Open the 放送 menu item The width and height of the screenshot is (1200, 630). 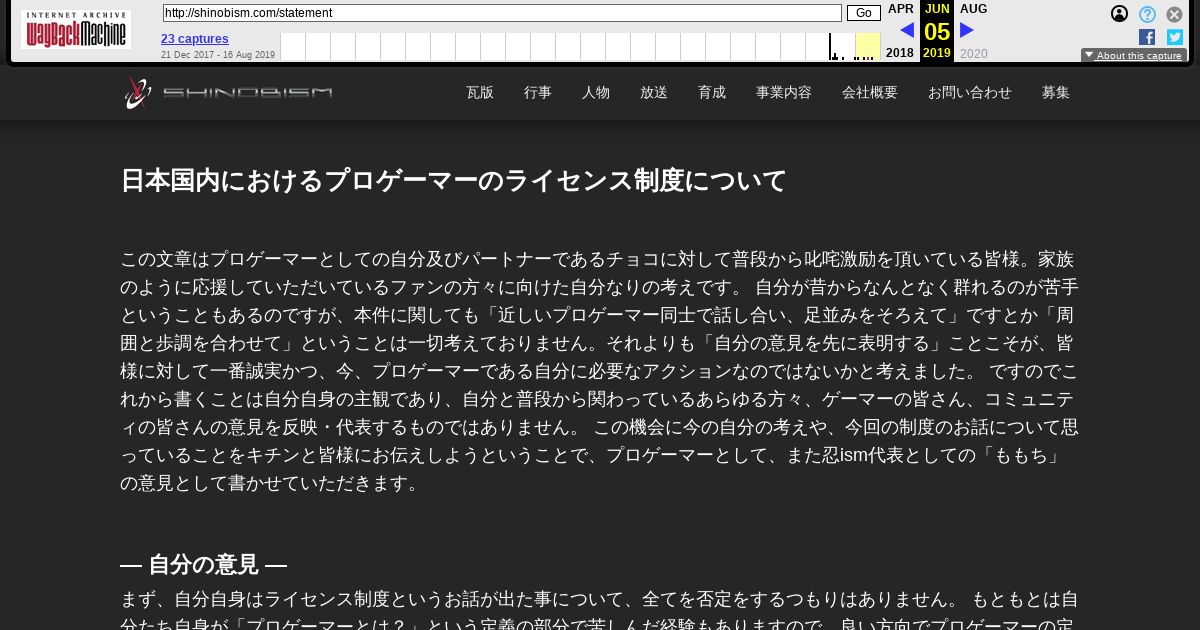click(x=654, y=92)
